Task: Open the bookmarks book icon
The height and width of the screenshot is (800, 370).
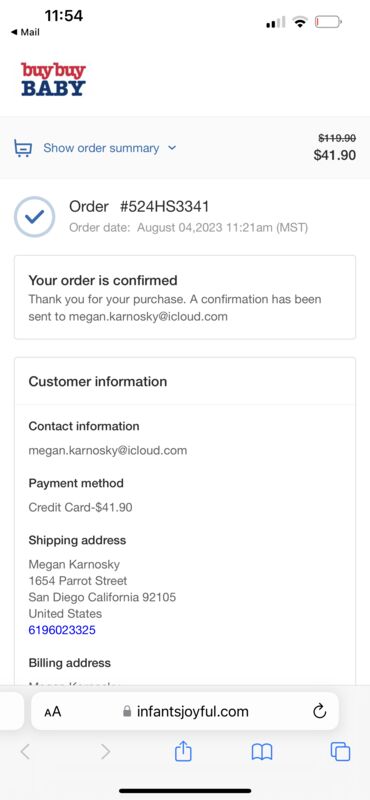Action: 262,752
